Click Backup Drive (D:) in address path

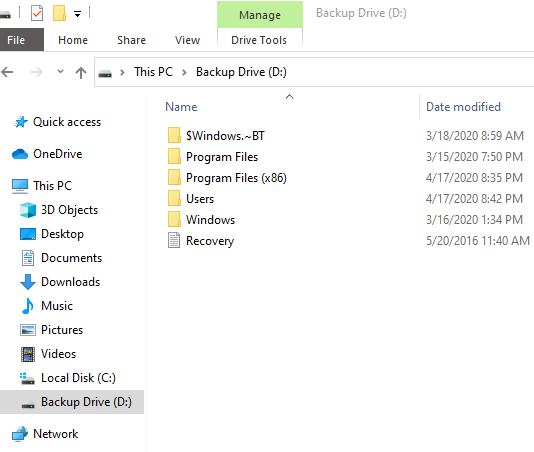point(241,72)
